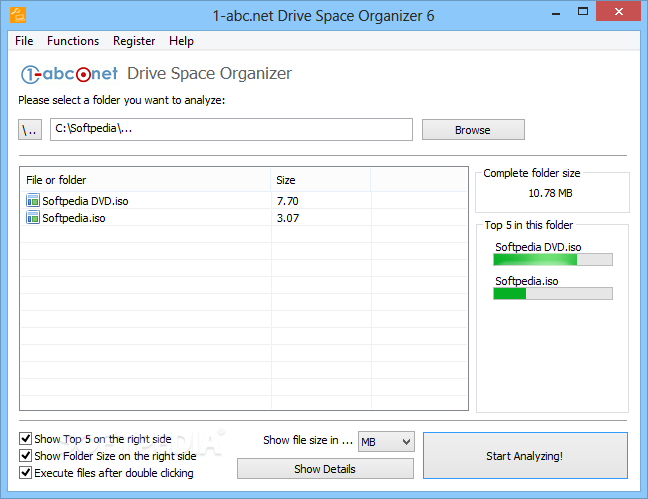Click the 7.70 size value
Viewport: 648px width, 499px height.
point(288,201)
